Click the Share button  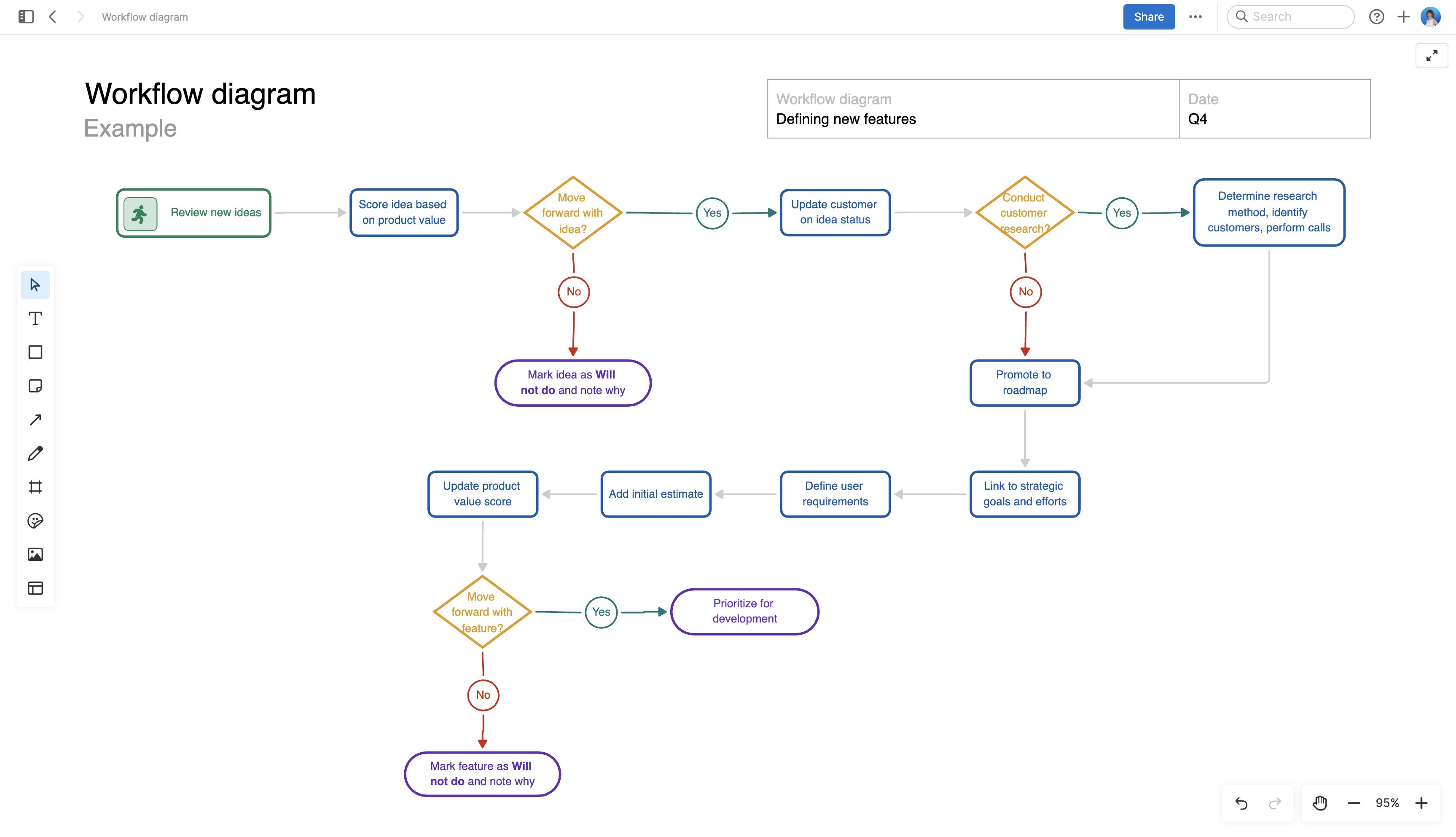(x=1148, y=17)
